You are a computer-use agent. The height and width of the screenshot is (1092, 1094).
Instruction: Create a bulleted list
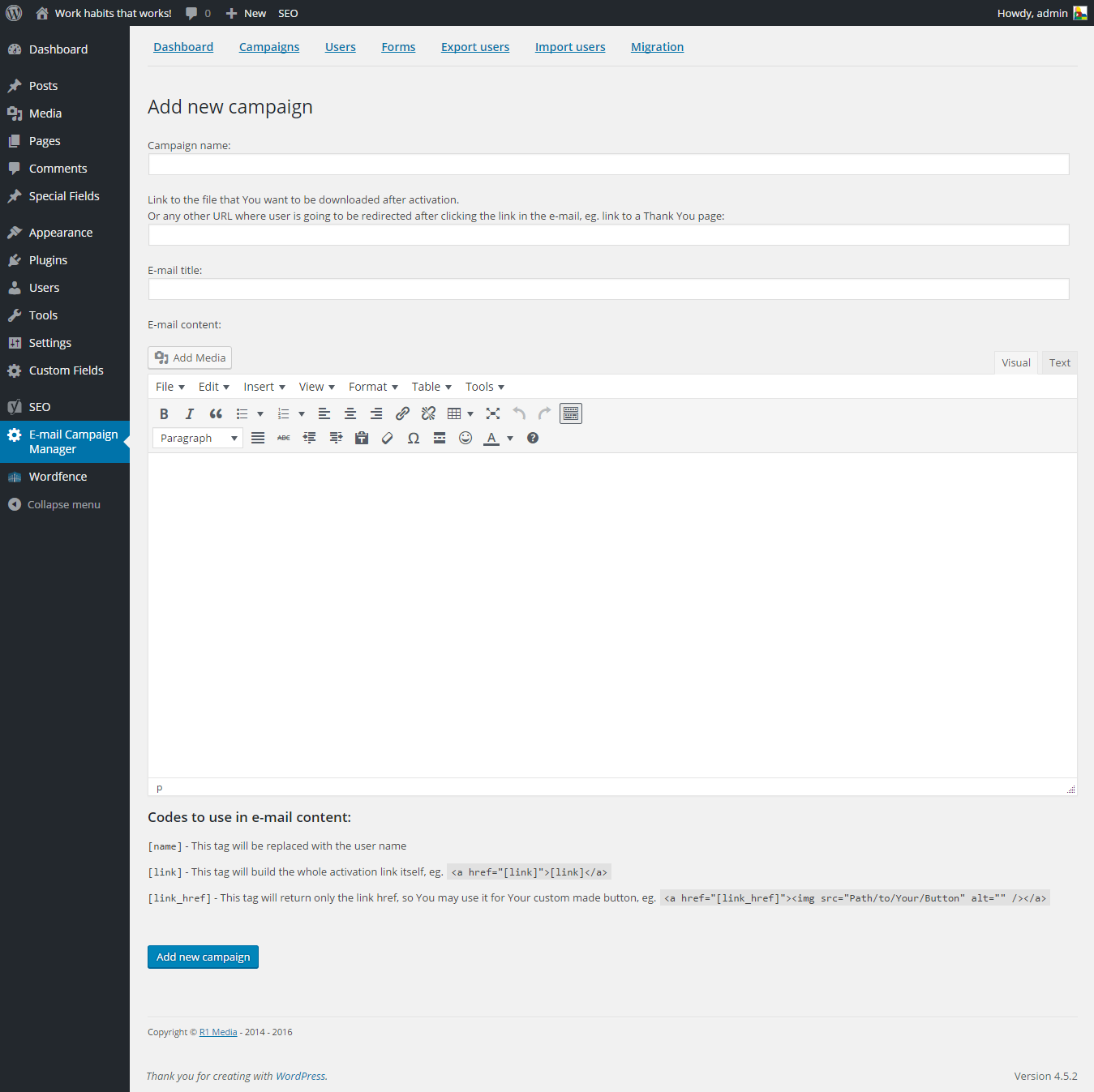(x=242, y=413)
